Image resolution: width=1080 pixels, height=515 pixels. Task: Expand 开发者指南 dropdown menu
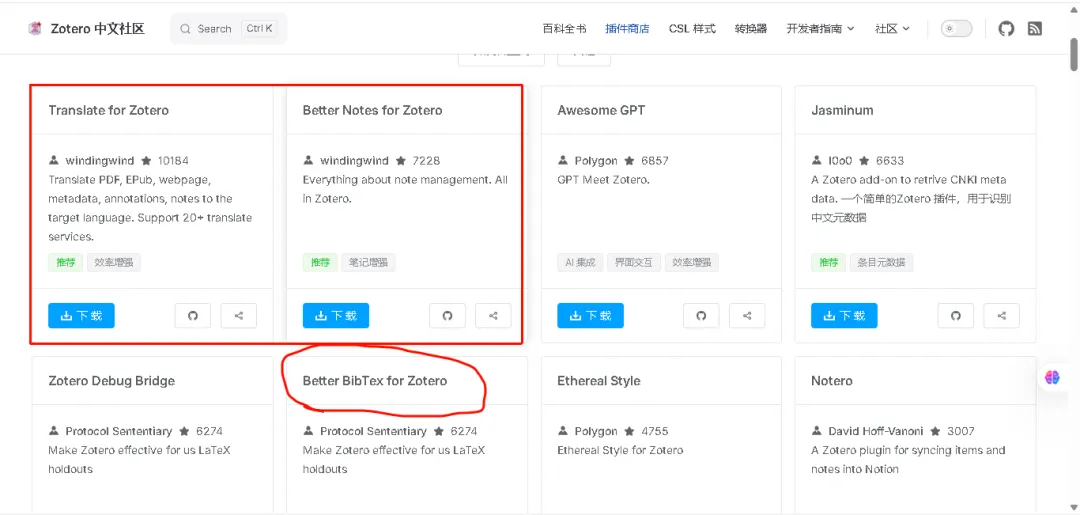click(x=820, y=29)
